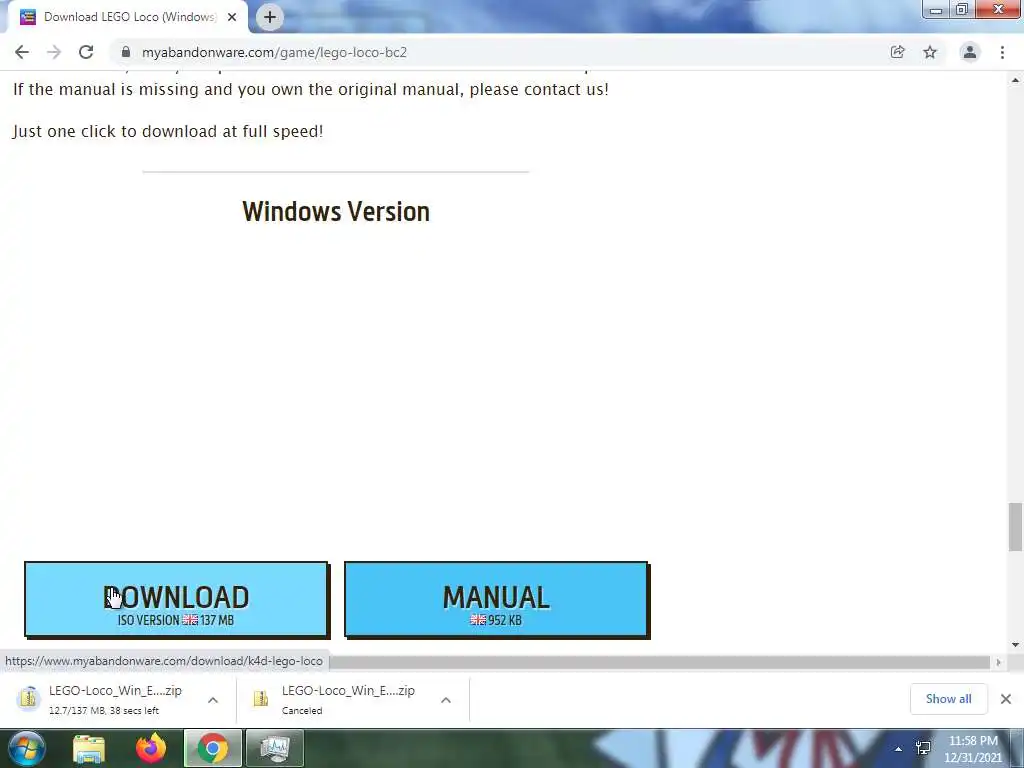
Task: Switch to the Download LEGO Loco tab
Action: coord(127,17)
